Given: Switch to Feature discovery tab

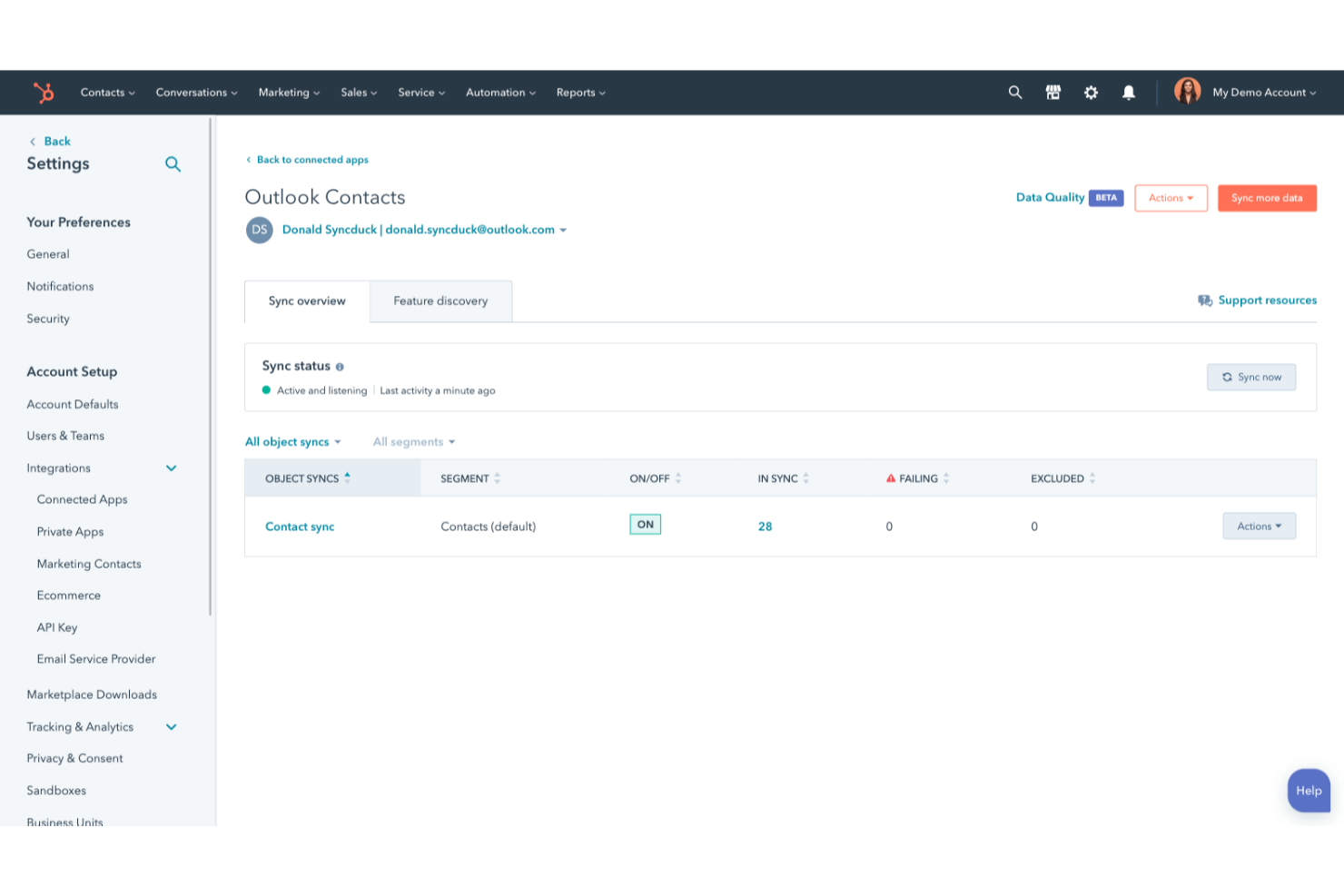Looking at the screenshot, I should click(440, 301).
